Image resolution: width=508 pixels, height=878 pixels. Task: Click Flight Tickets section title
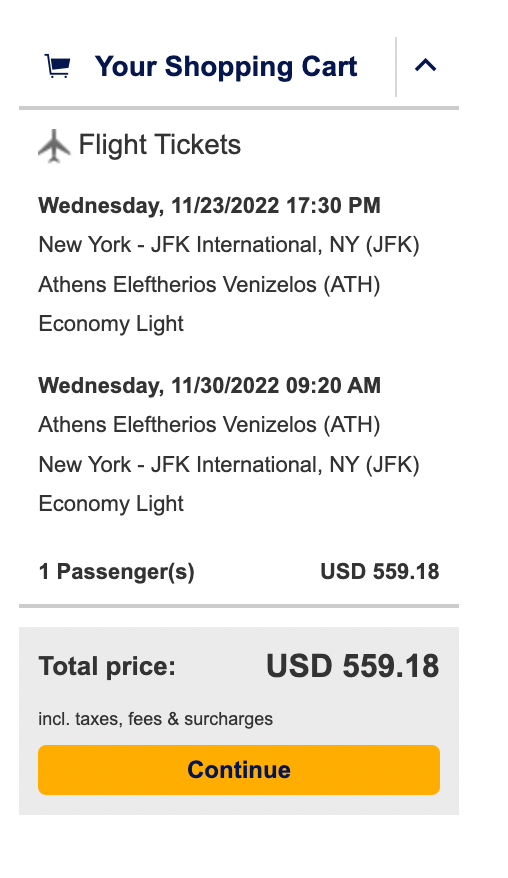click(160, 145)
